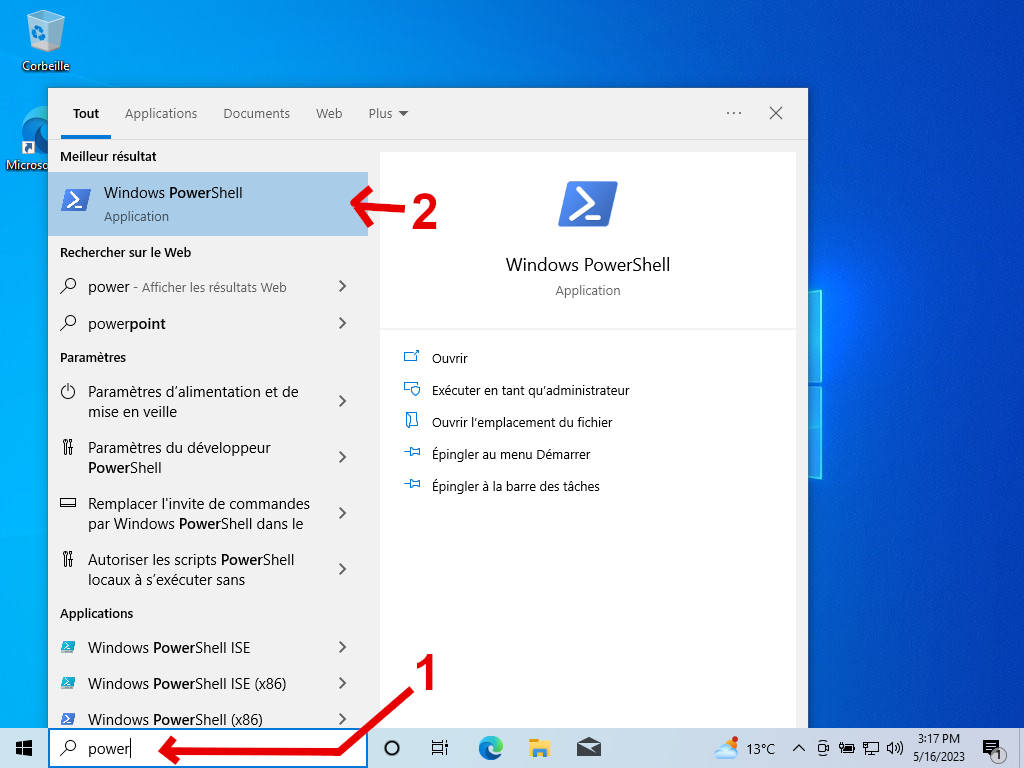The width and height of the screenshot is (1024, 768).
Task: Close the search panel with X
Action: 776,113
